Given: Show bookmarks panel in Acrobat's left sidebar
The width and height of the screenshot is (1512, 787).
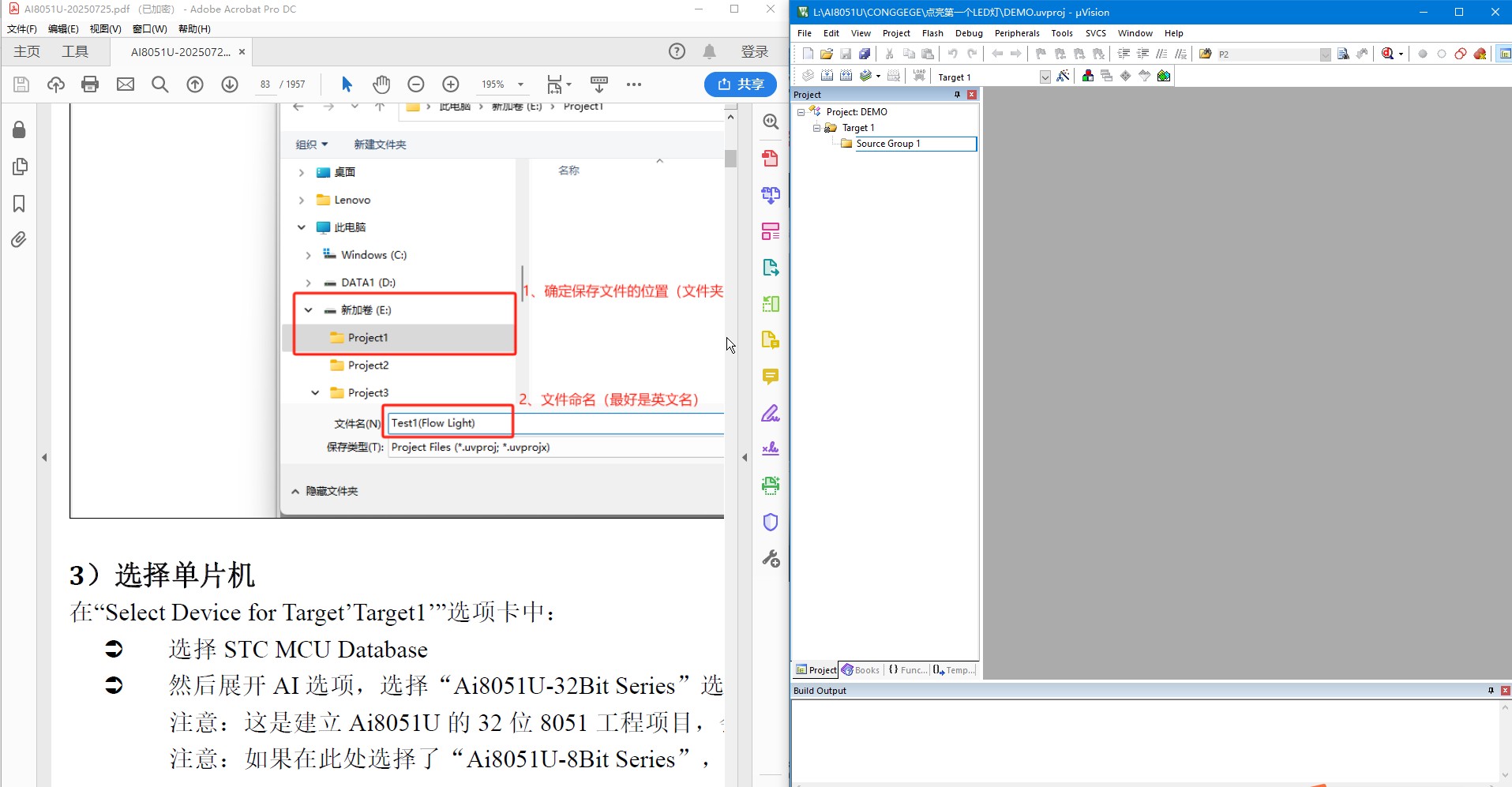Looking at the screenshot, I should (x=19, y=204).
